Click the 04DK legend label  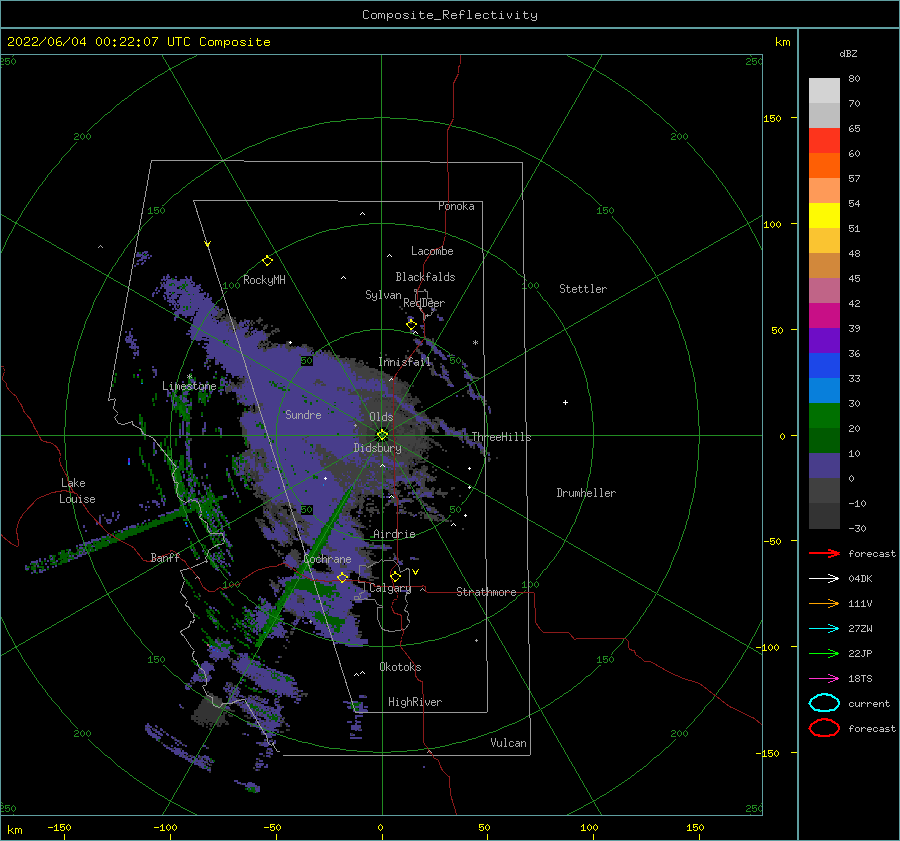(x=860, y=579)
